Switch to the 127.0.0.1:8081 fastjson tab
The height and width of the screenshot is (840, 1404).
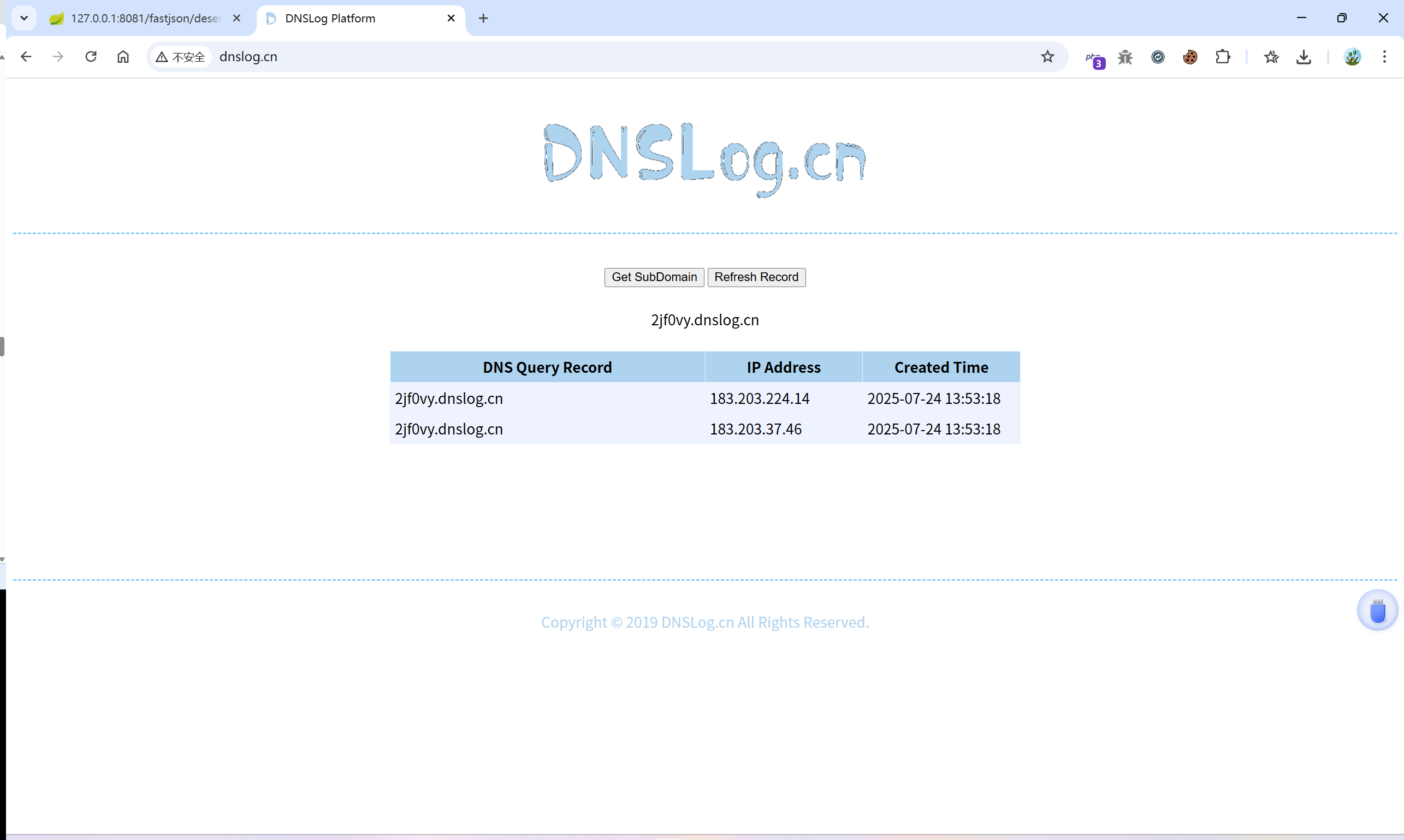pyautogui.click(x=144, y=18)
